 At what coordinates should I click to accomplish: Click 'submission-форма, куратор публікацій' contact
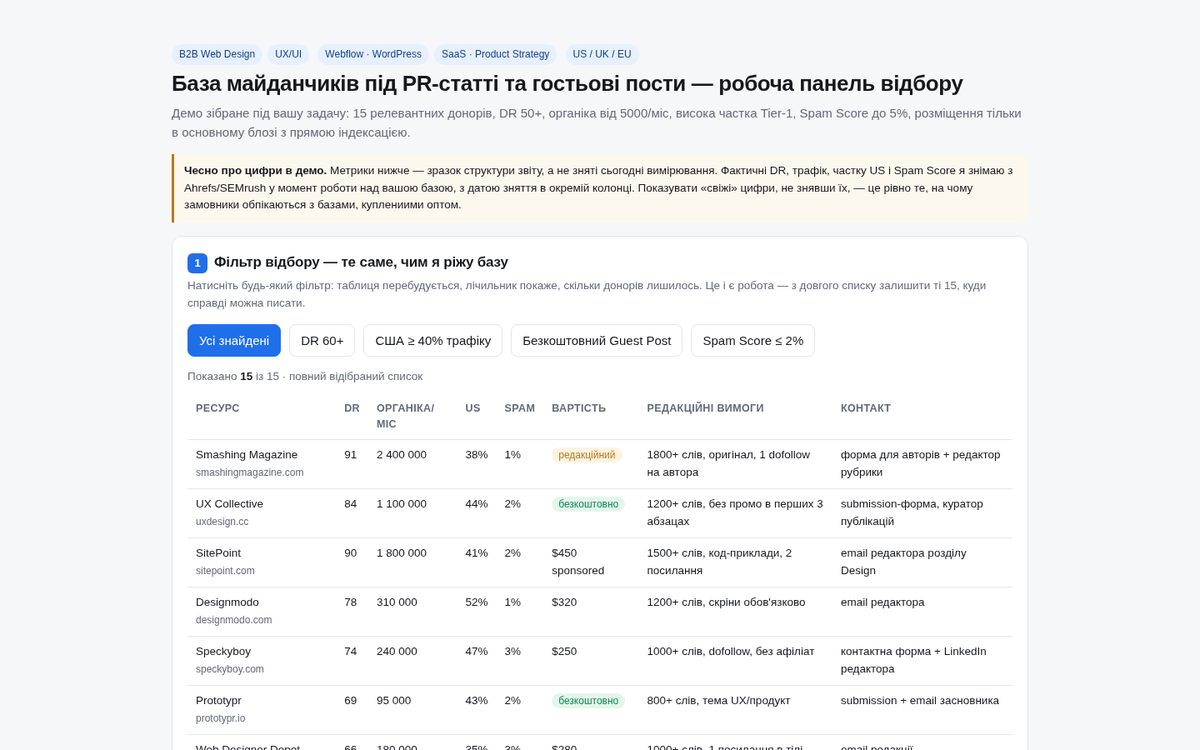click(x=912, y=512)
